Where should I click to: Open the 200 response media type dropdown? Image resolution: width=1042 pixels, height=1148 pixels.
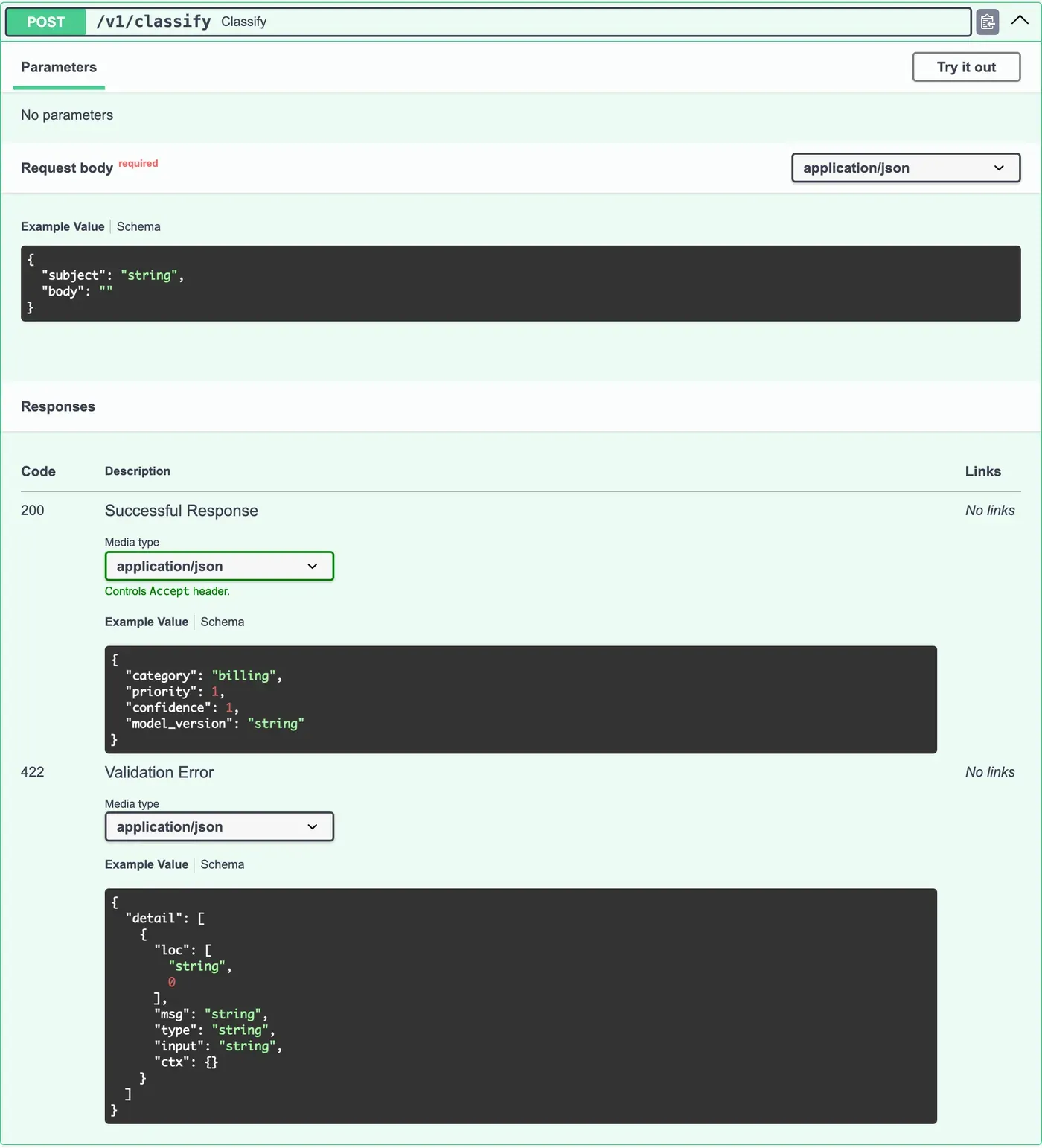tap(219, 567)
